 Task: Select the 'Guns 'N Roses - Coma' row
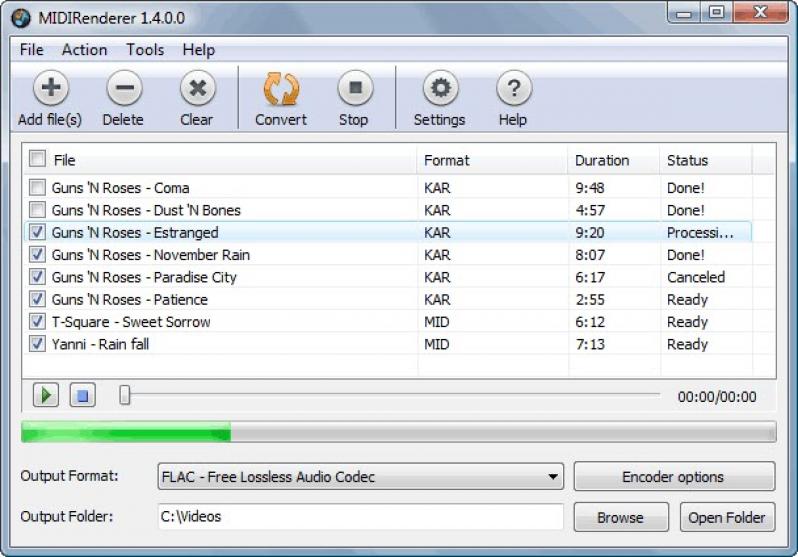click(x=388, y=187)
